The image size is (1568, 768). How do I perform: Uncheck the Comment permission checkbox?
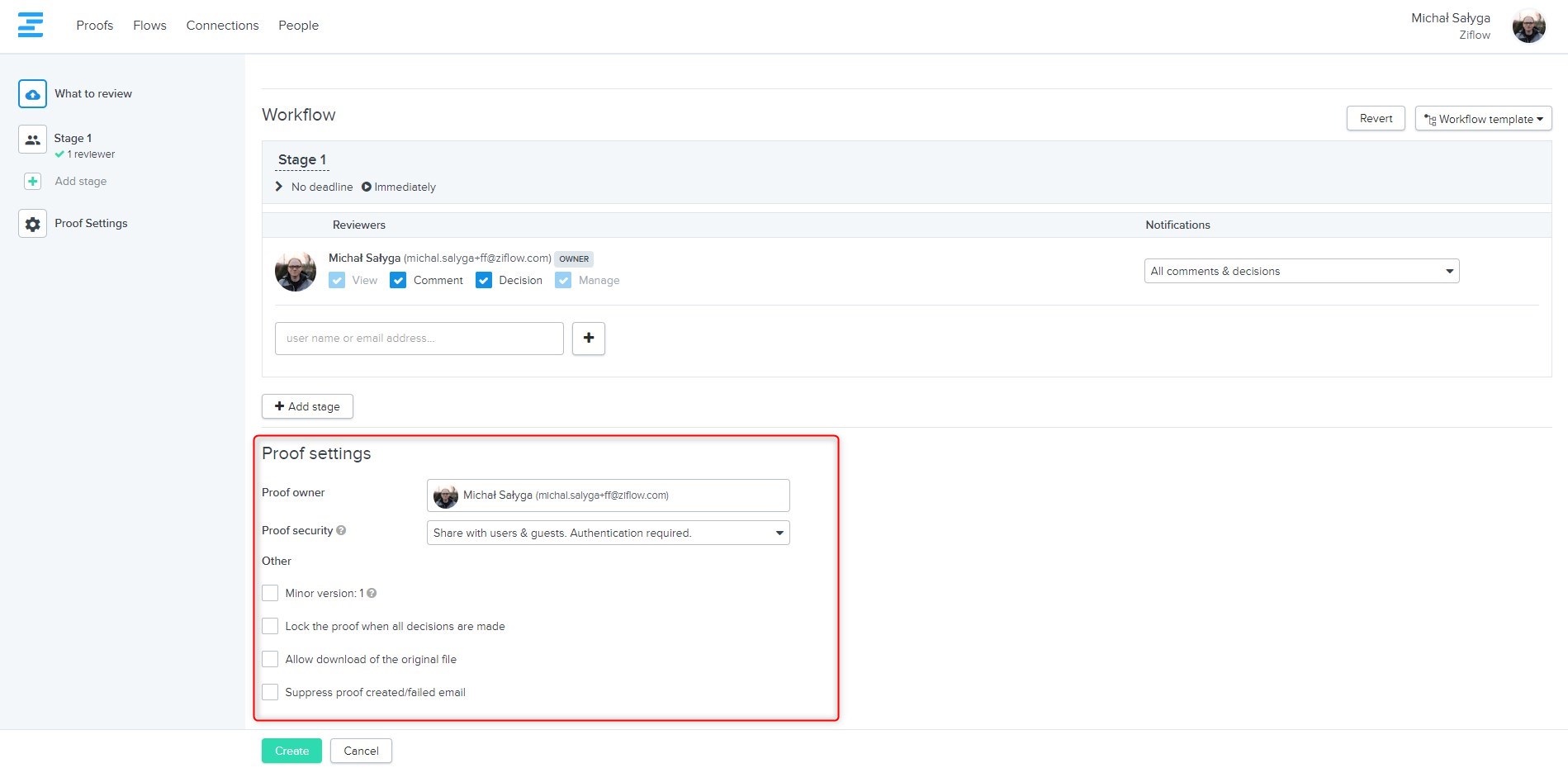click(398, 281)
